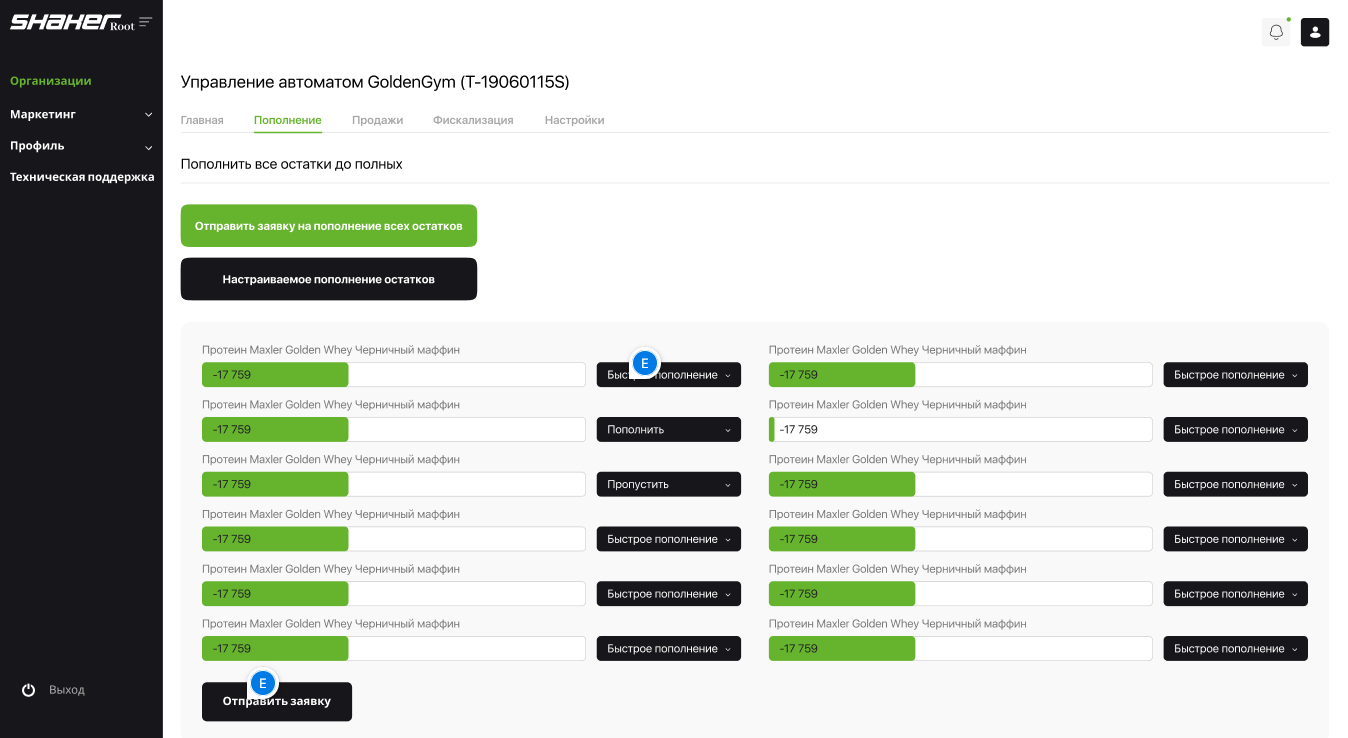Click Отправить заявку на пополнение всех остатков
1348x738 pixels.
coord(329,226)
